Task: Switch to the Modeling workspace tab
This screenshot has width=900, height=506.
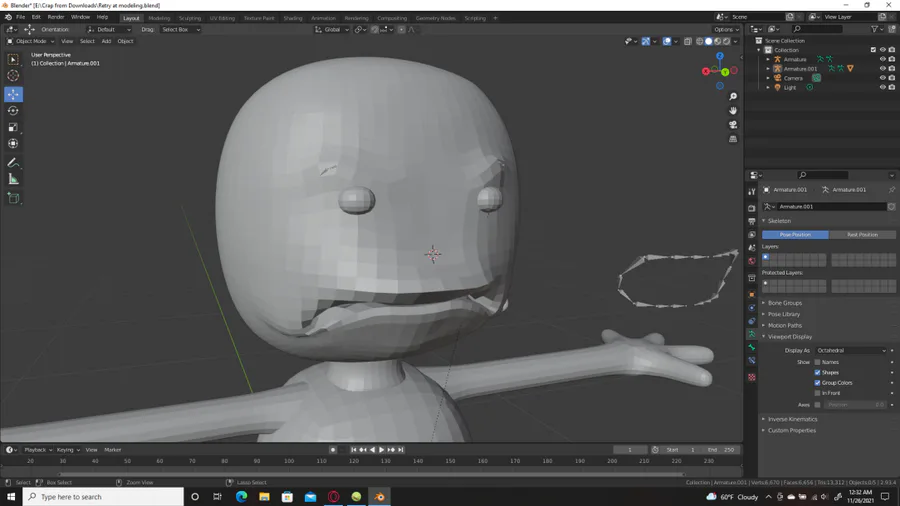Action: (159, 18)
